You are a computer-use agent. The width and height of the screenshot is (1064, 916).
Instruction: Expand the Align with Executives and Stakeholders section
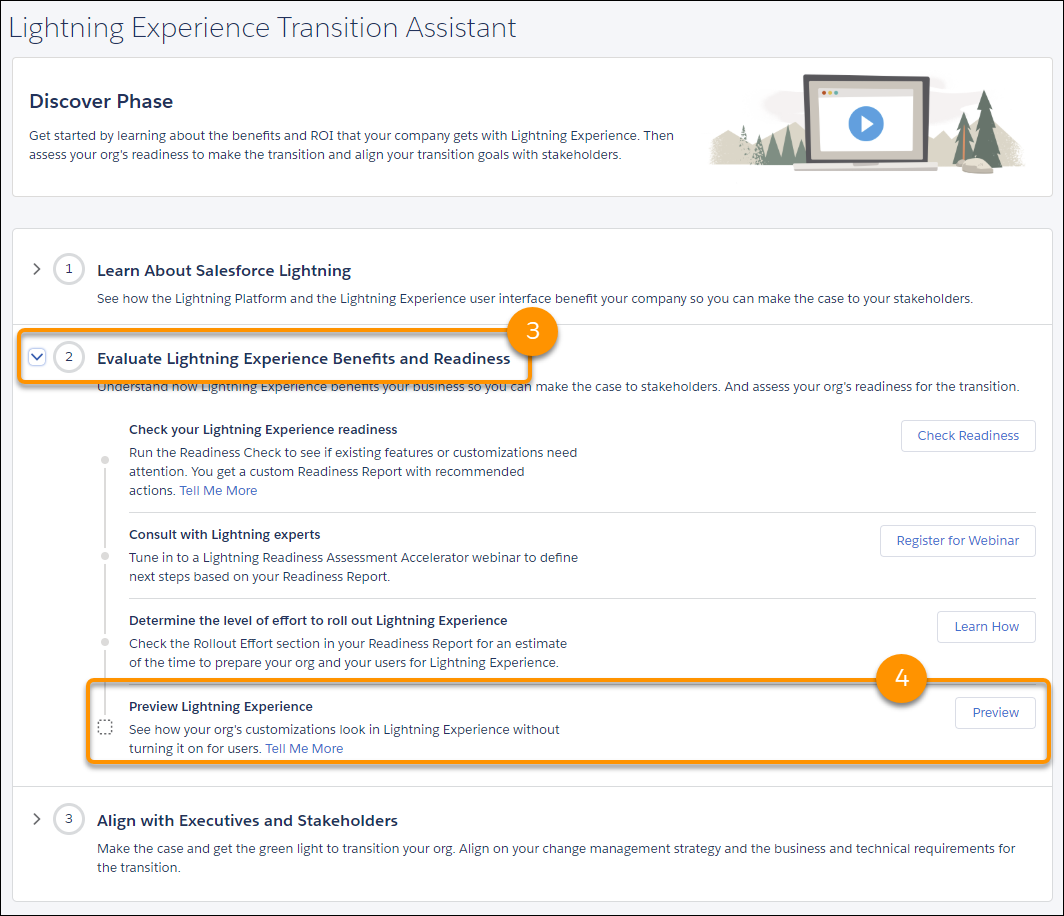(x=36, y=818)
